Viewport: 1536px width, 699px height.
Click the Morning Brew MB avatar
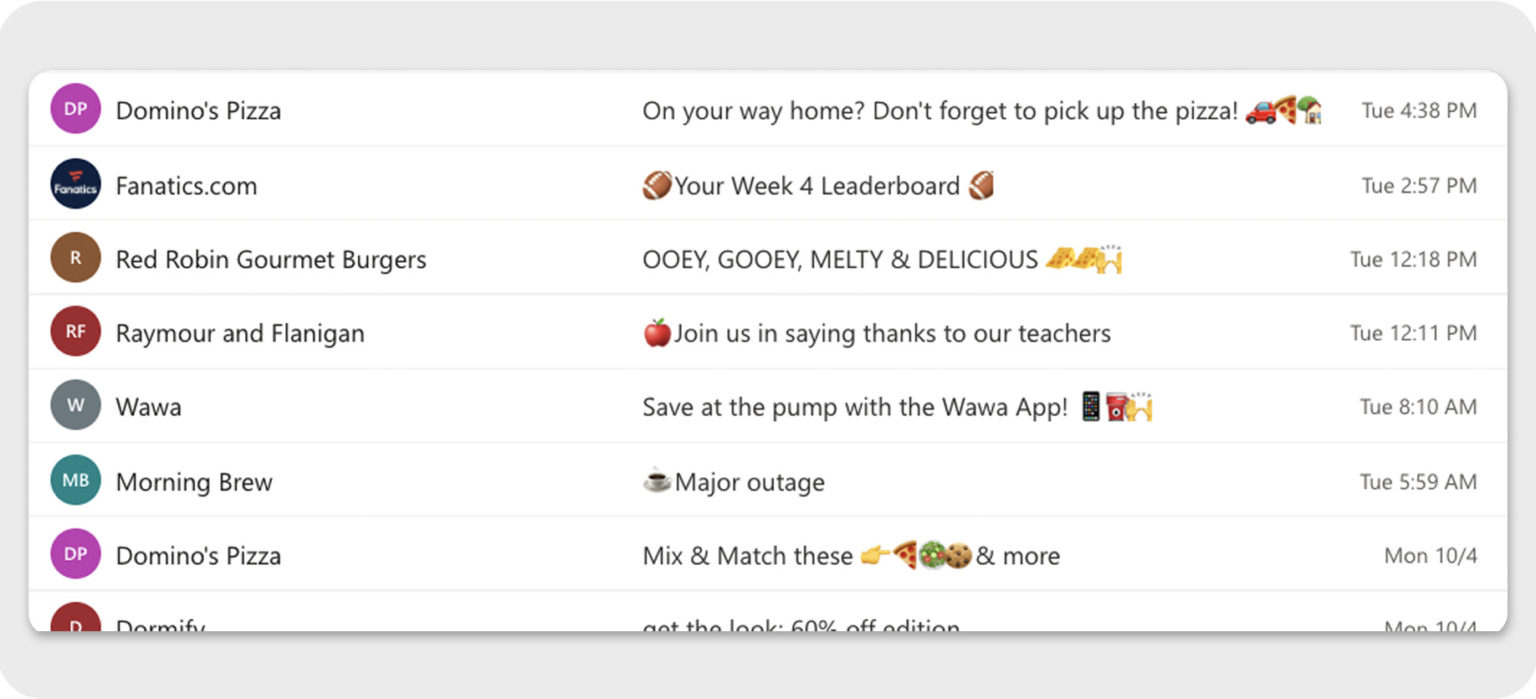pyautogui.click(x=75, y=480)
